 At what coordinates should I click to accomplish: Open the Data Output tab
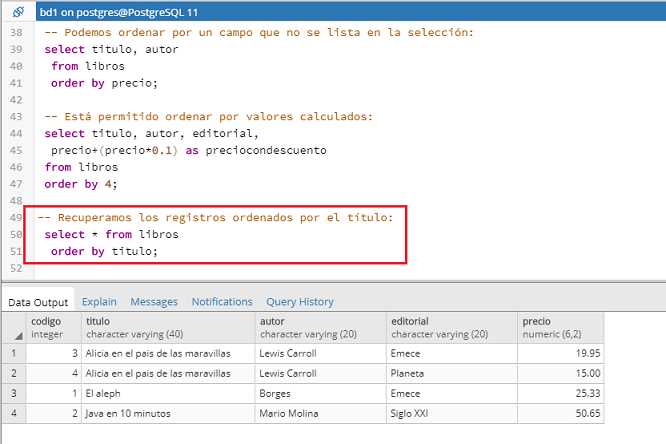click(38, 302)
